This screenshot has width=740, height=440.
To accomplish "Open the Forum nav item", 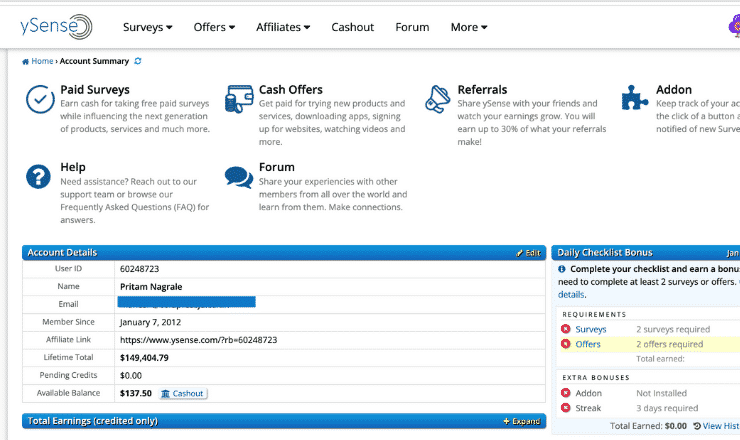I will point(412,27).
